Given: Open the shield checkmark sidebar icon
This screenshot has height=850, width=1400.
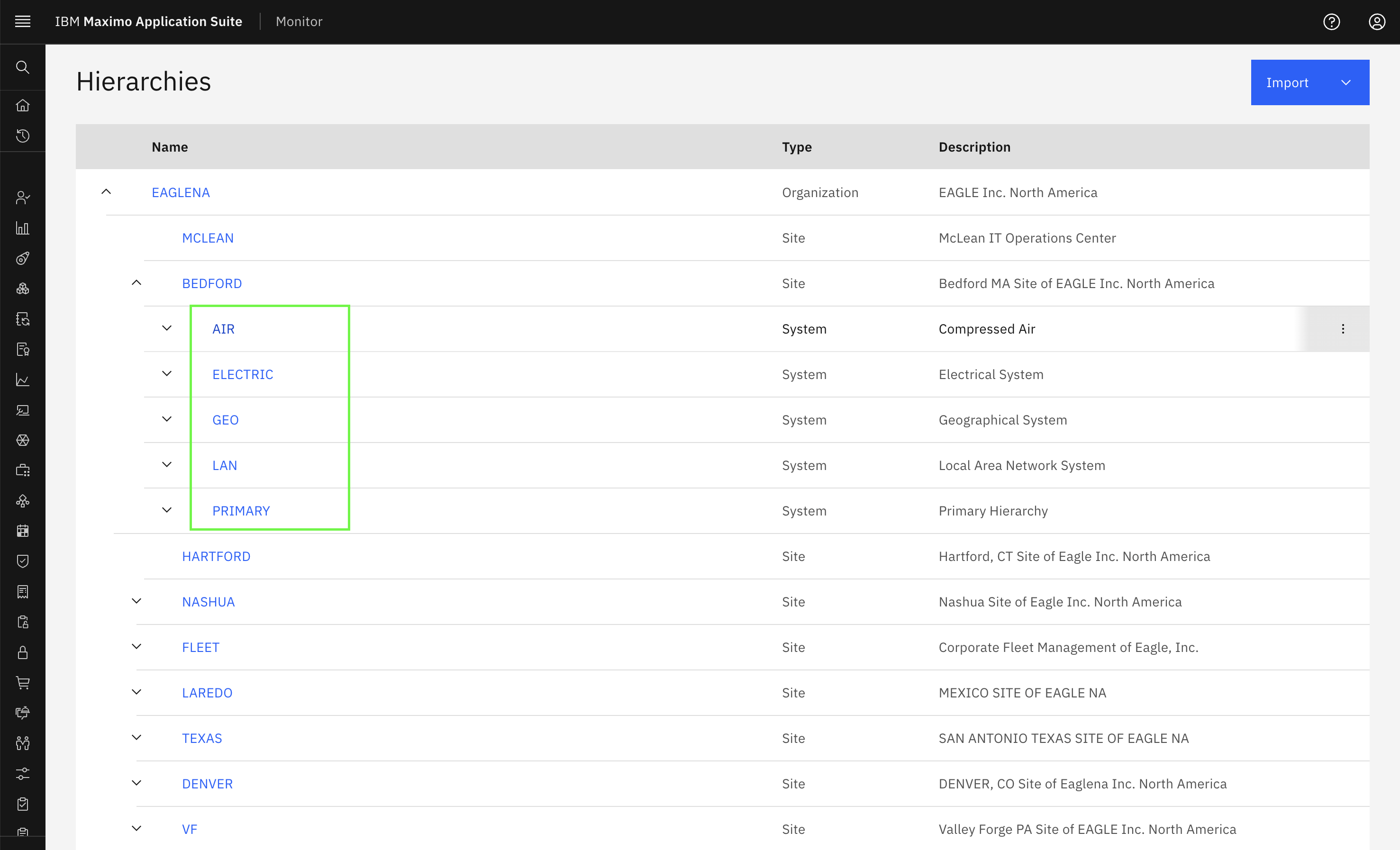Looking at the screenshot, I should click(x=23, y=561).
